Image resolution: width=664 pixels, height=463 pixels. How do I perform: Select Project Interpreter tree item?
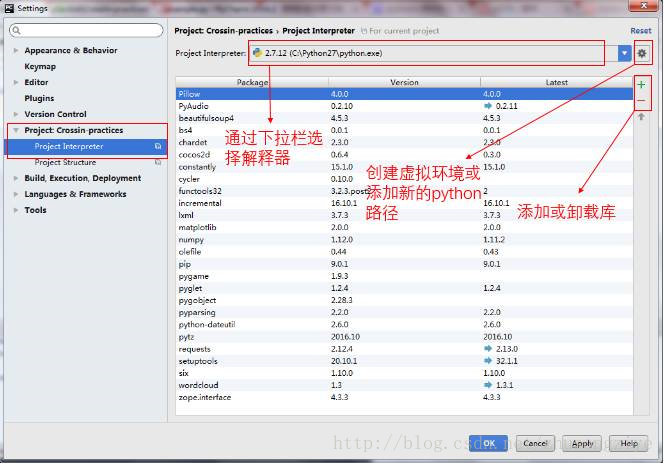85,146
